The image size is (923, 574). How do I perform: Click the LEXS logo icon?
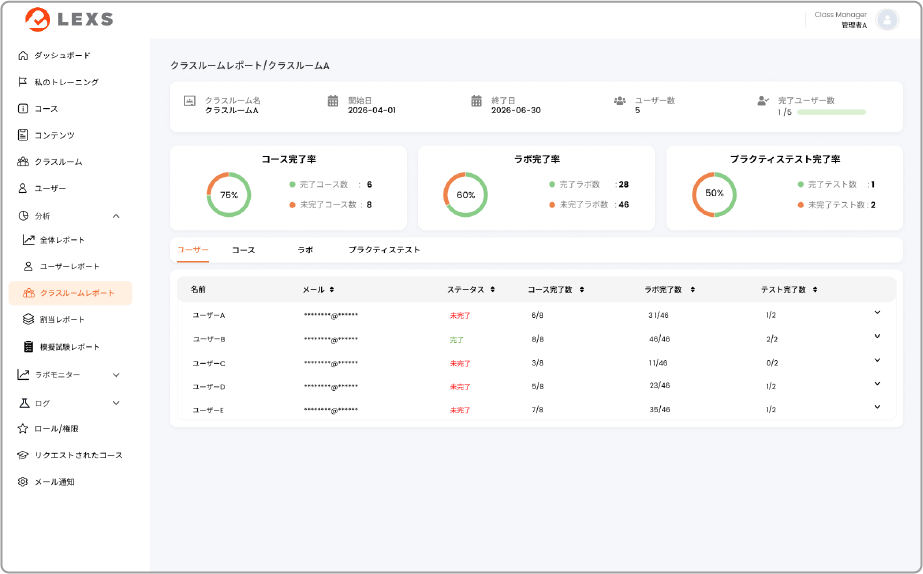pyautogui.click(x=37, y=19)
